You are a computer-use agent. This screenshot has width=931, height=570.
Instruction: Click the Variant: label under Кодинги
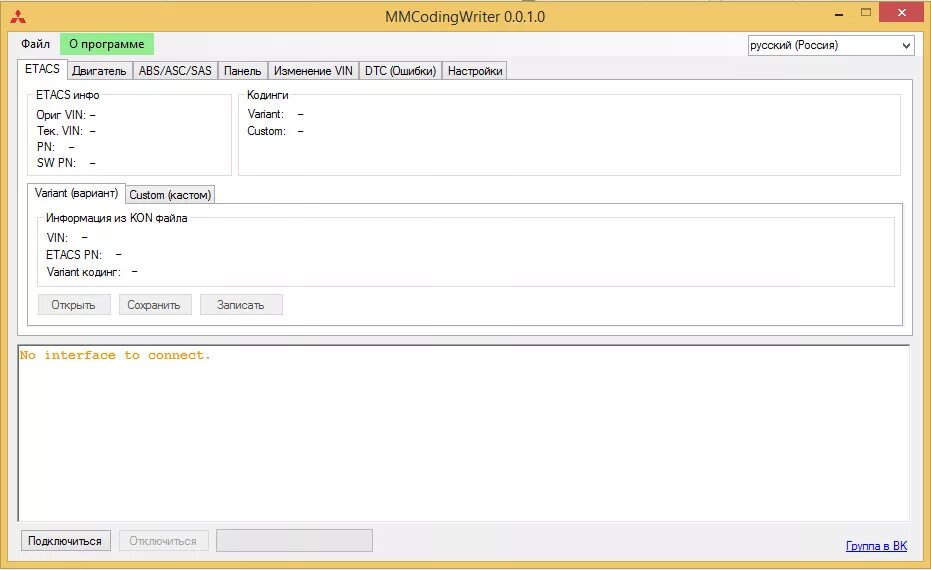coord(265,114)
